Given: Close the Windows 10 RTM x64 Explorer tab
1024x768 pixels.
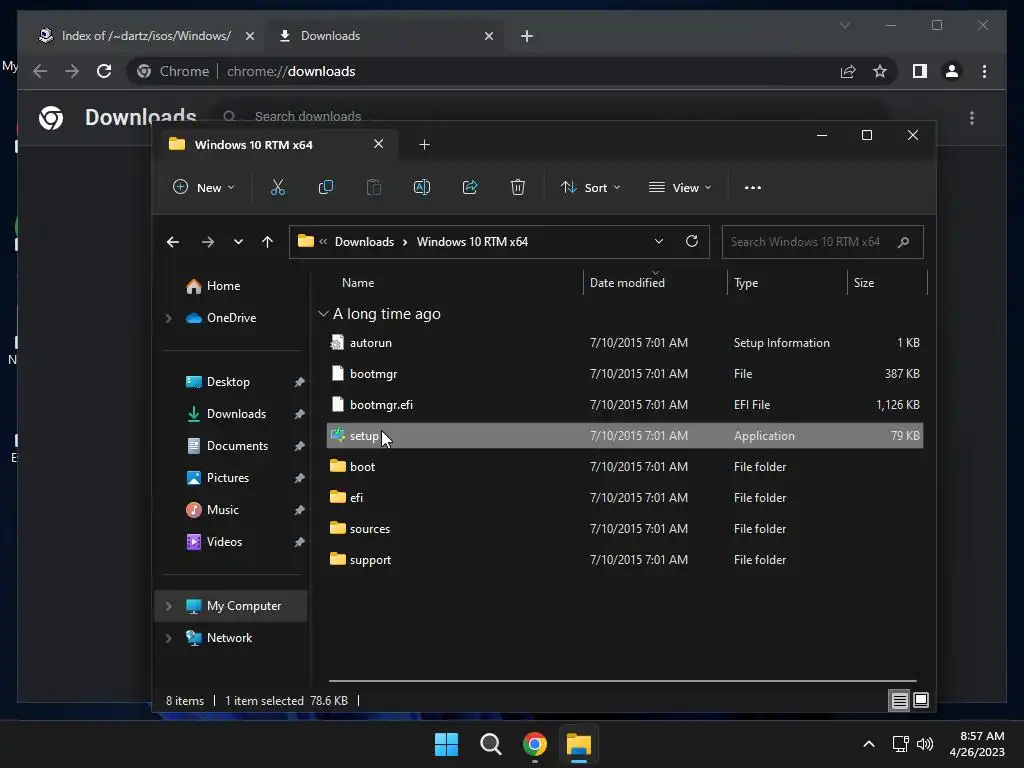Looking at the screenshot, I should click(378, 144).
